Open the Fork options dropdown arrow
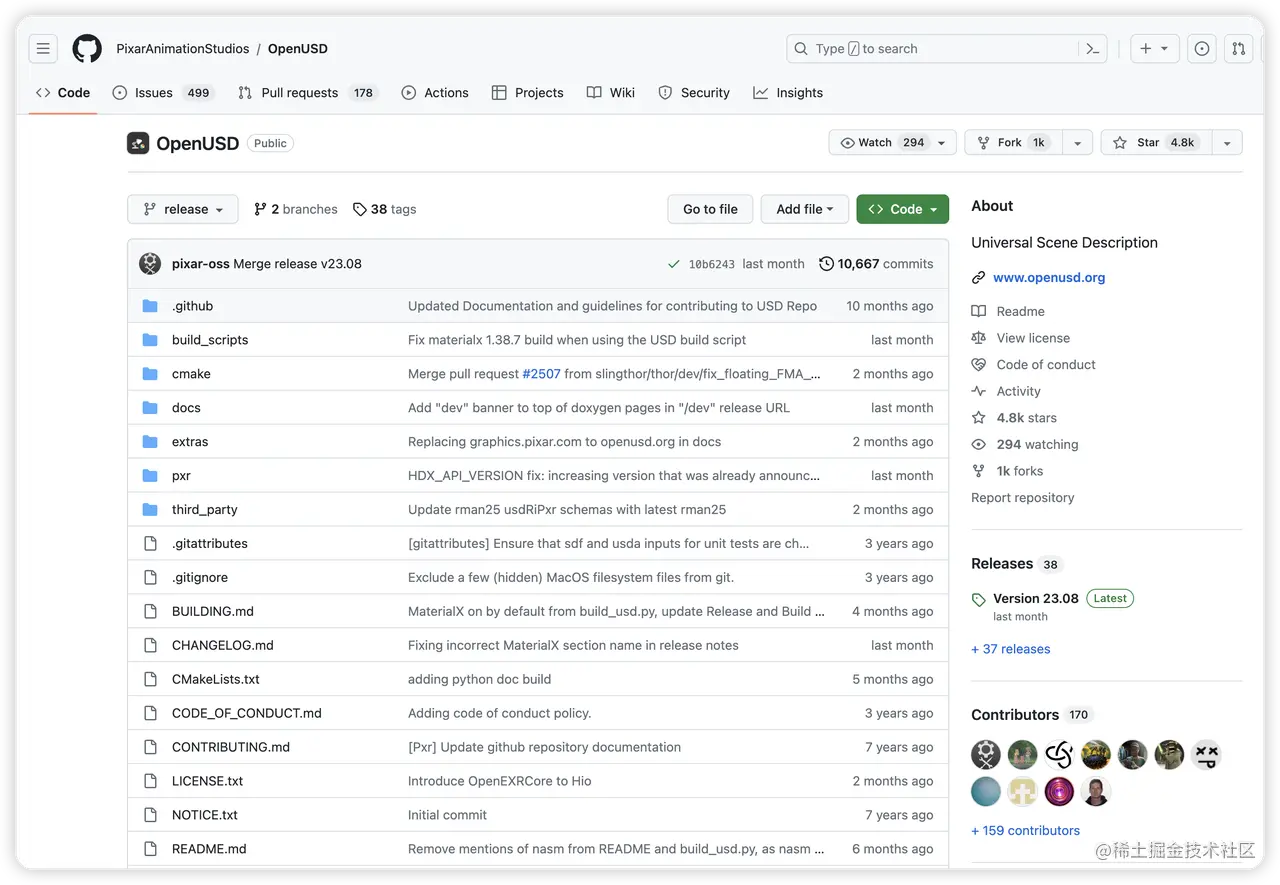Screen dimensions: 1280x885 point(1077,143)
